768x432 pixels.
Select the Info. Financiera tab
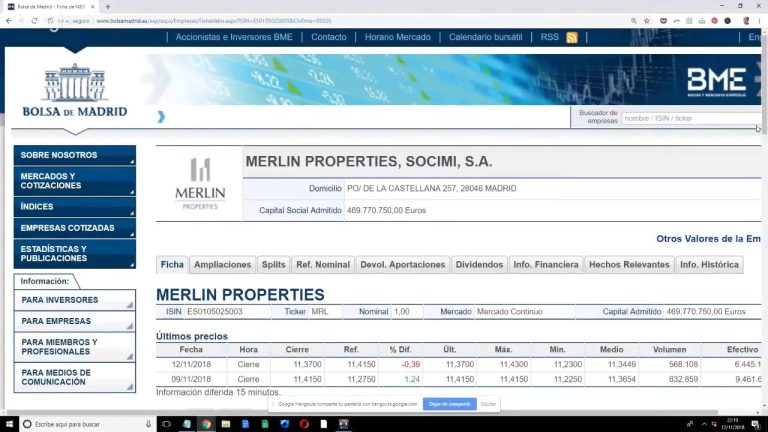(x=546, y=264)
